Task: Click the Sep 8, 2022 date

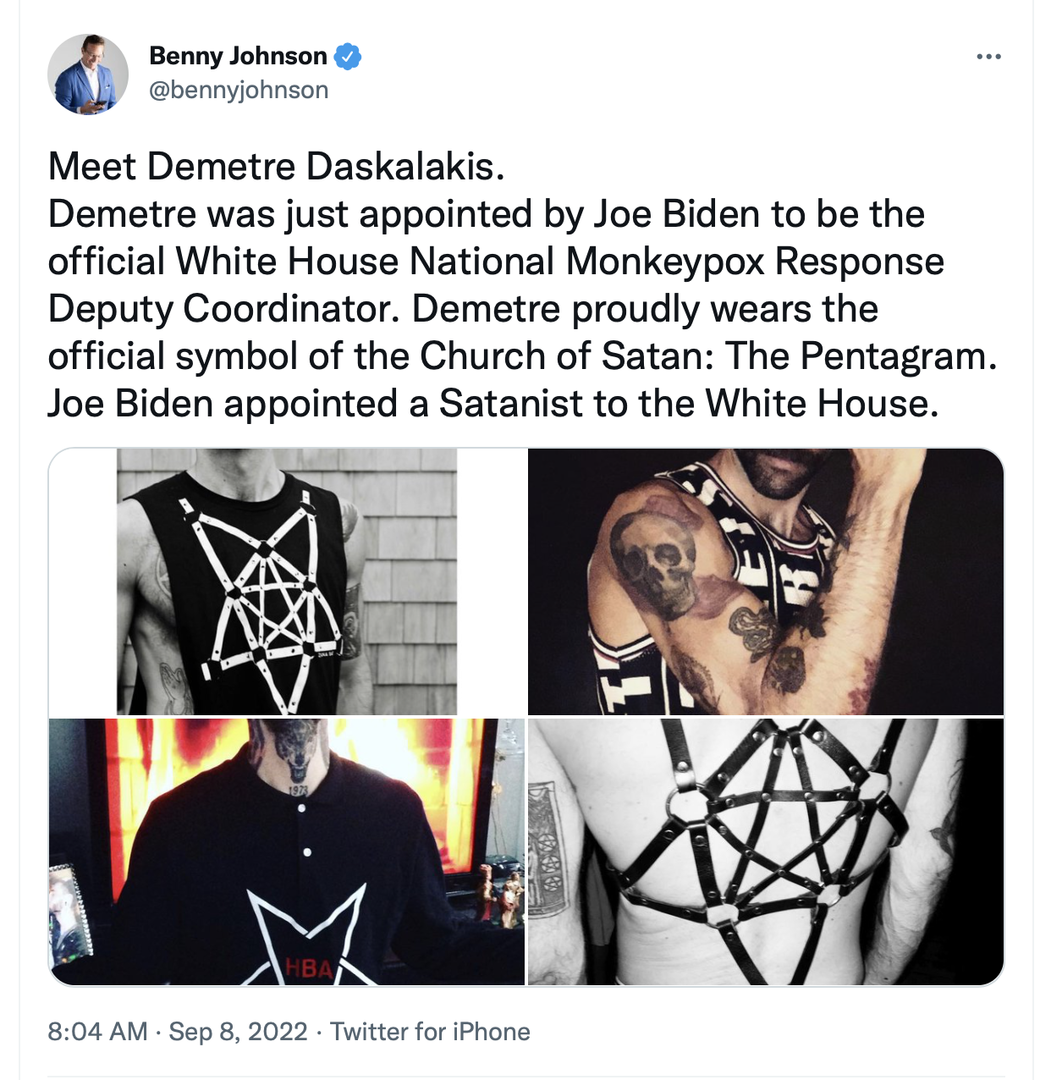Action: pos(238,1031)
